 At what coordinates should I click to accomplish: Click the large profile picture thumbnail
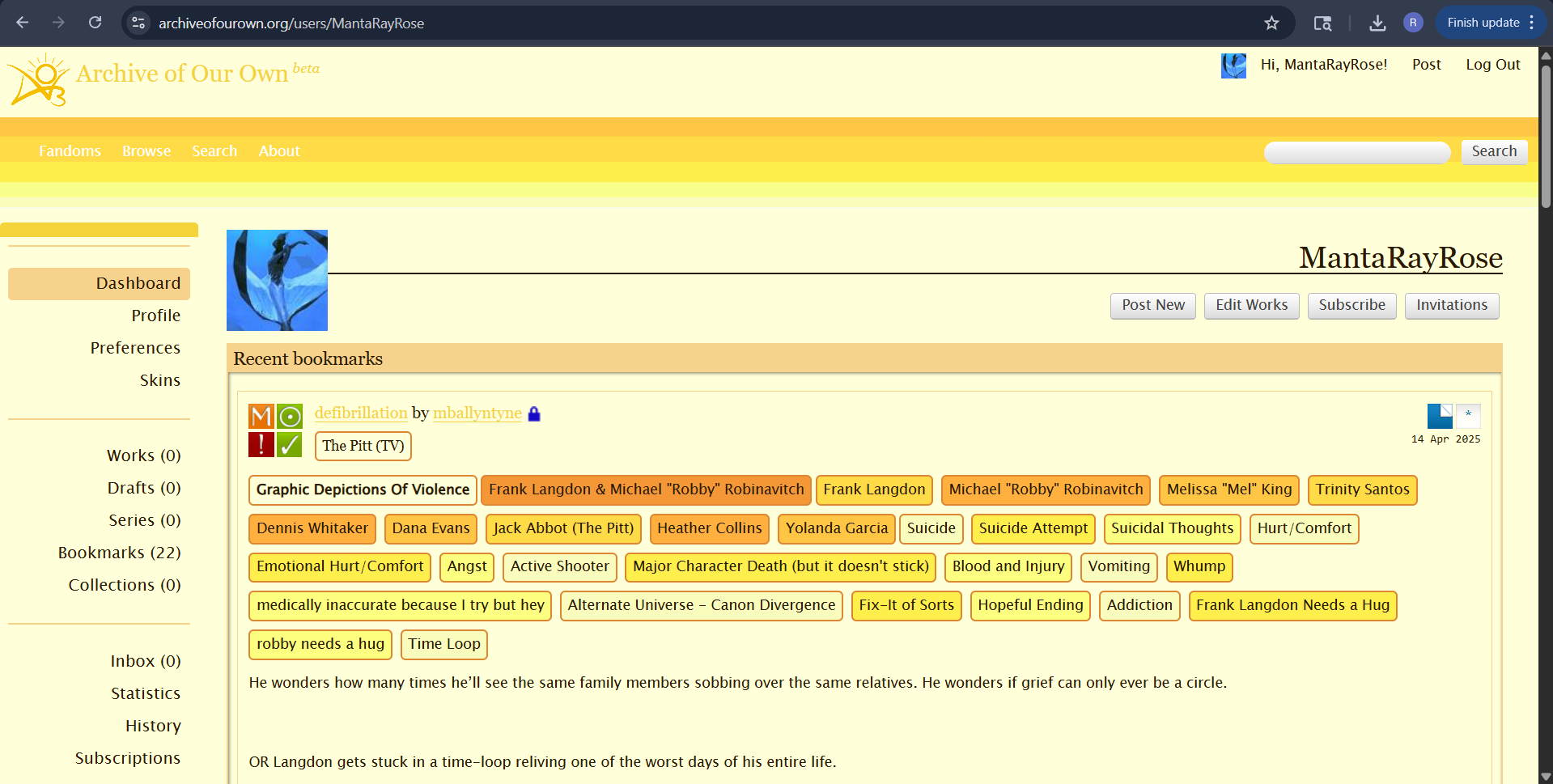point(277,280)
